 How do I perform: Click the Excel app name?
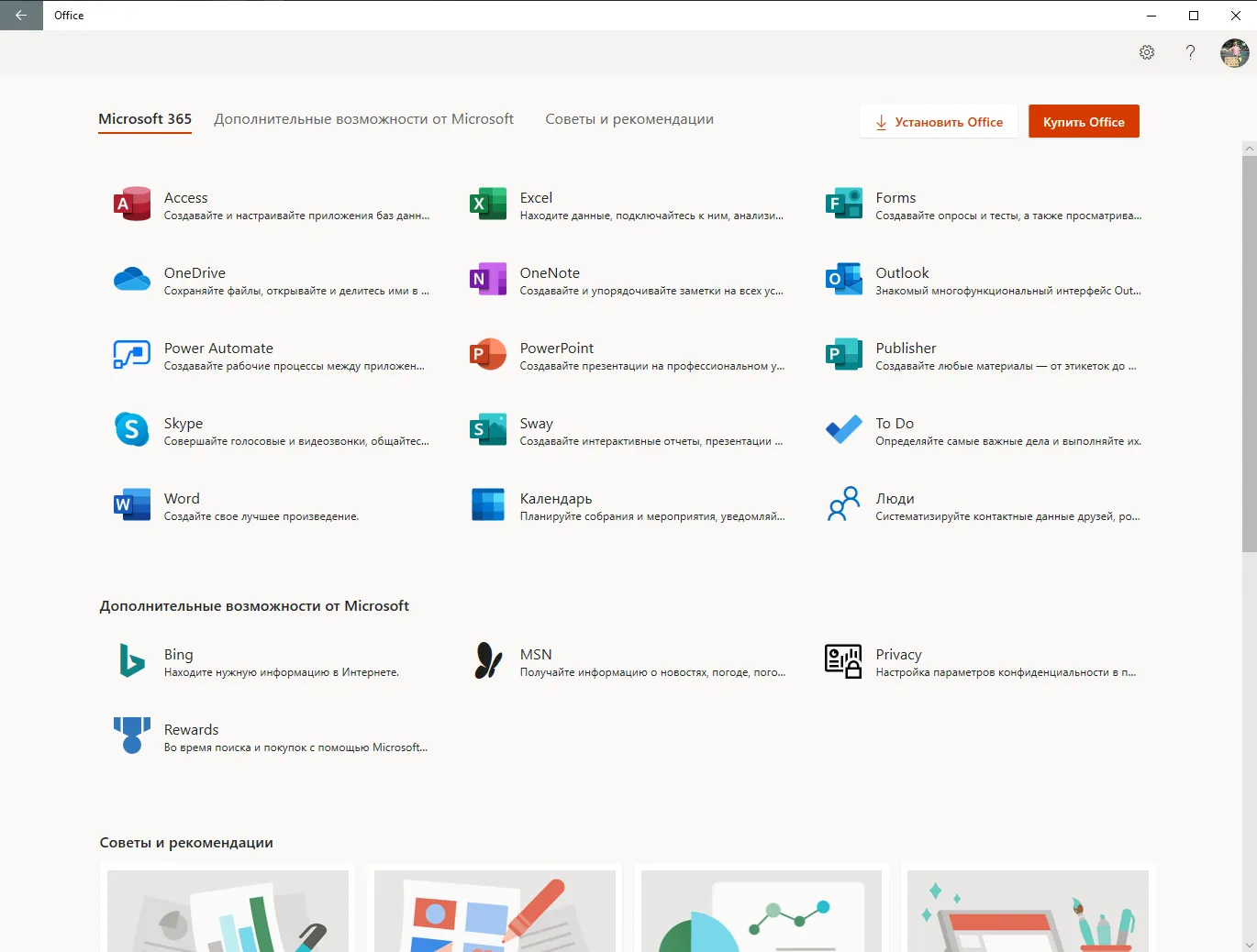(x=536, y=197)
